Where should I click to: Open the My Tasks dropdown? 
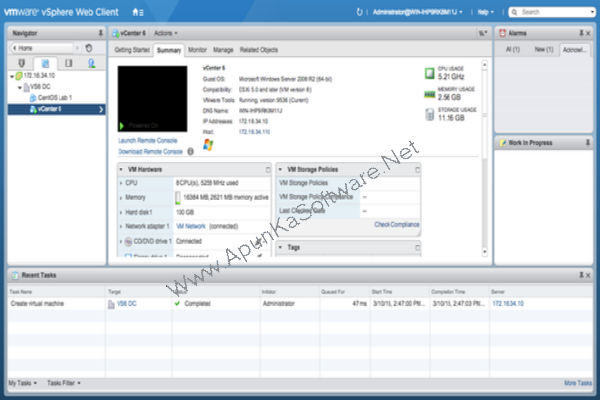tap(23, 383)
